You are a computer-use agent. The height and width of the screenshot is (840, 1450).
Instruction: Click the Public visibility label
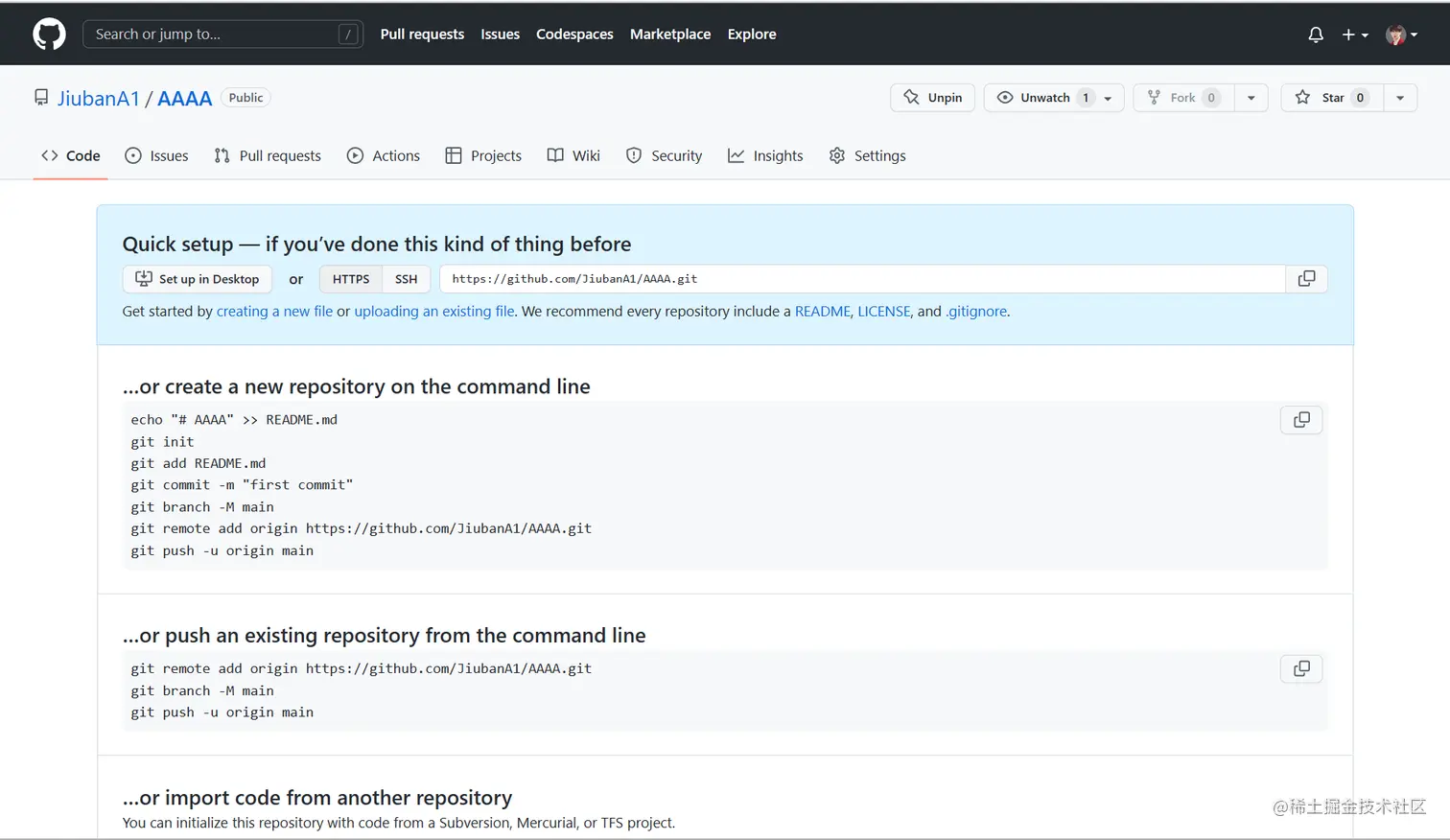[246, 98]
